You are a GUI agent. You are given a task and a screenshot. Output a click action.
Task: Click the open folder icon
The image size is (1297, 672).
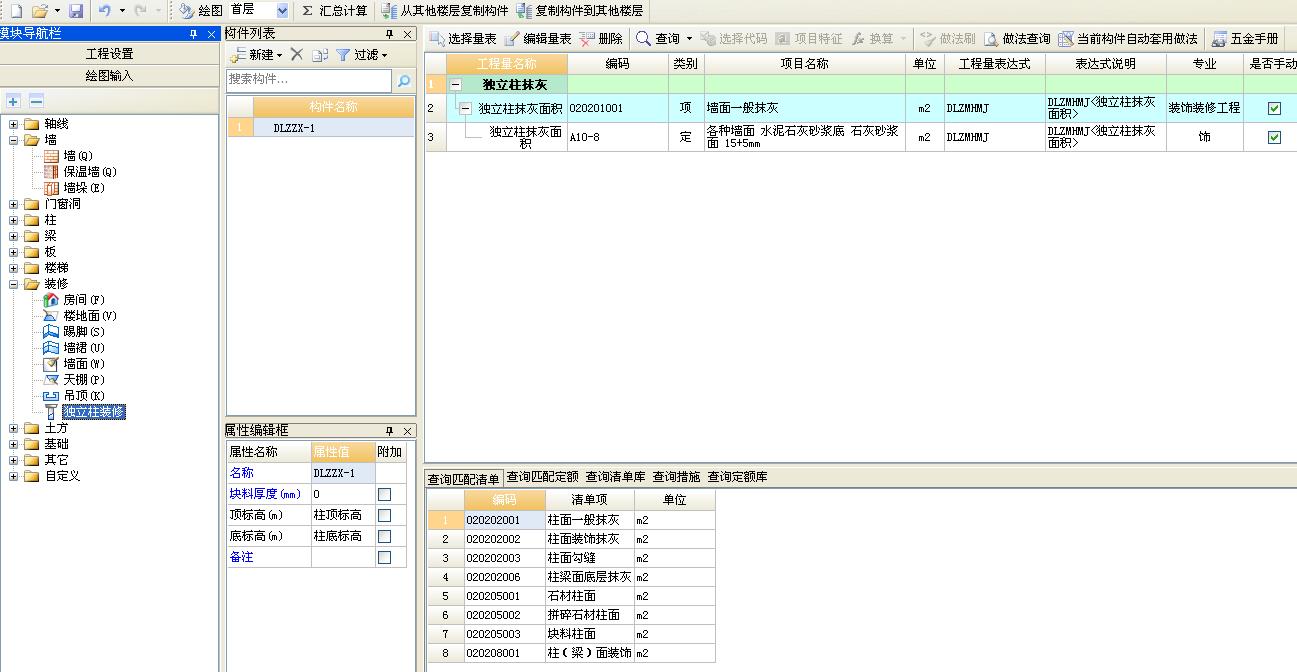click(39, 10)
